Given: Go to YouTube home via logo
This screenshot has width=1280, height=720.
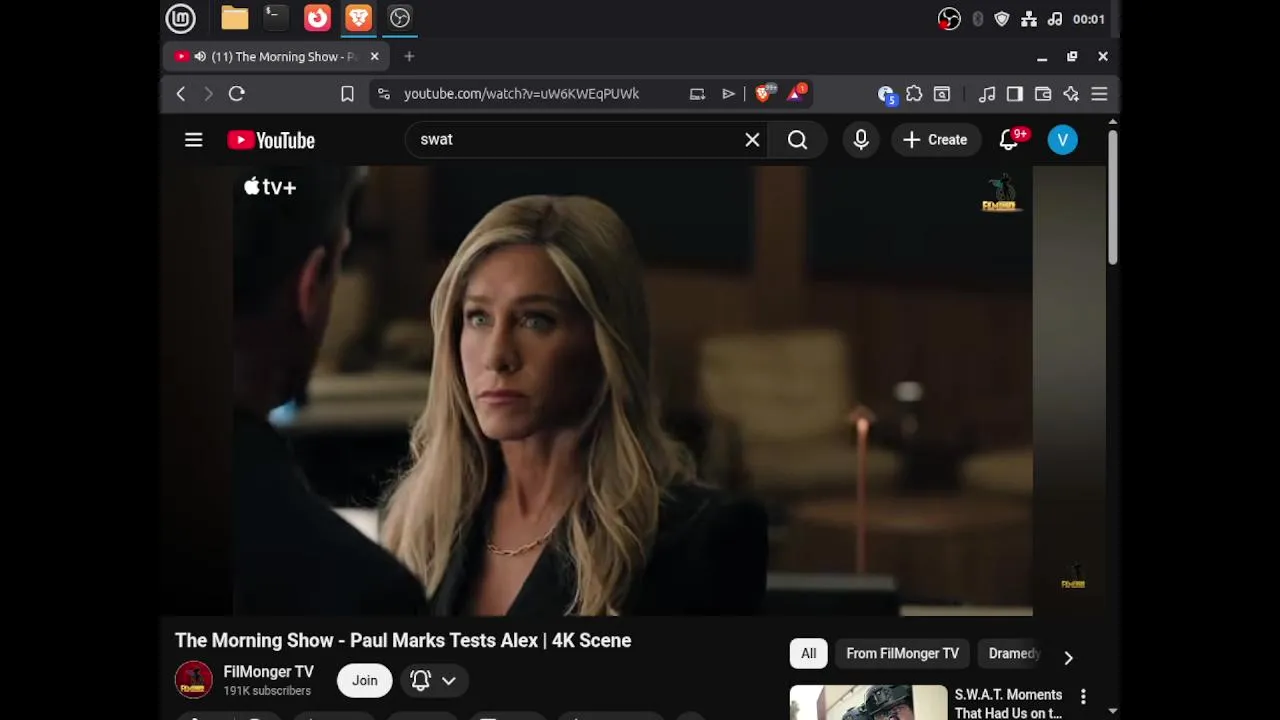Looking at the screenshot, I should click(x=271, y=140).
